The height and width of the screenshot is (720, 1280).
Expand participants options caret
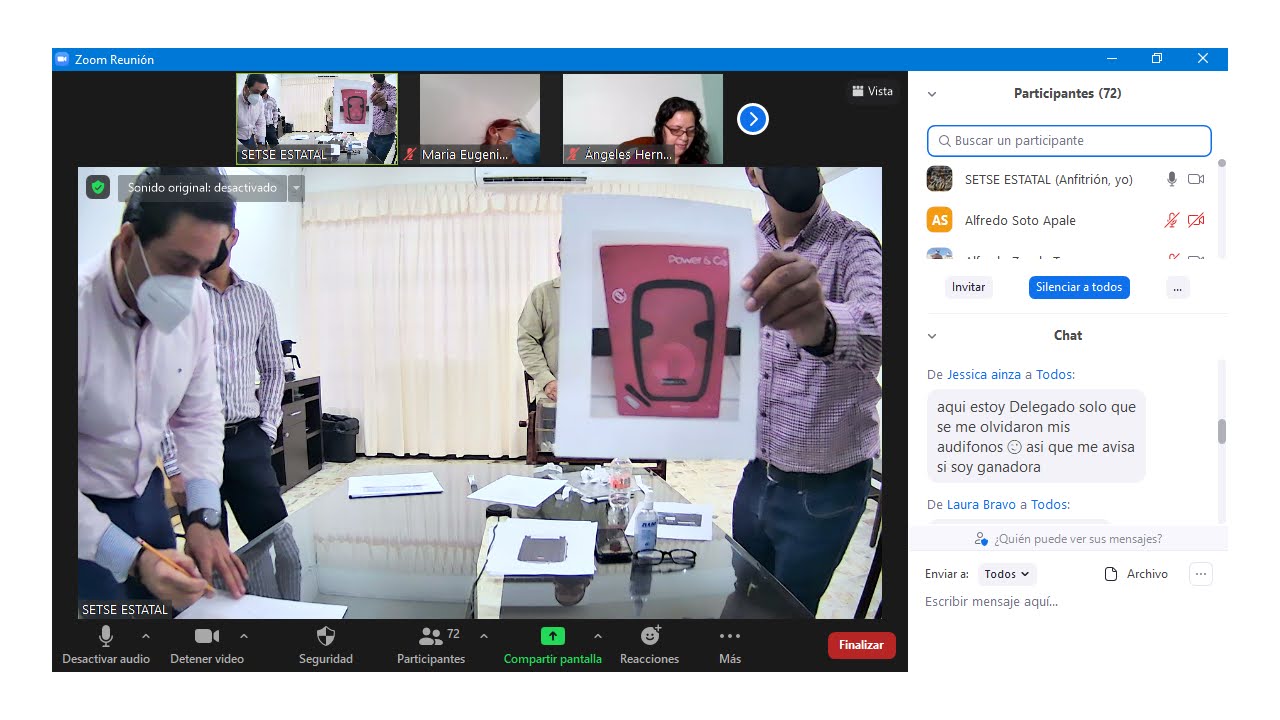pyautogui.click(x=484, y=636)
